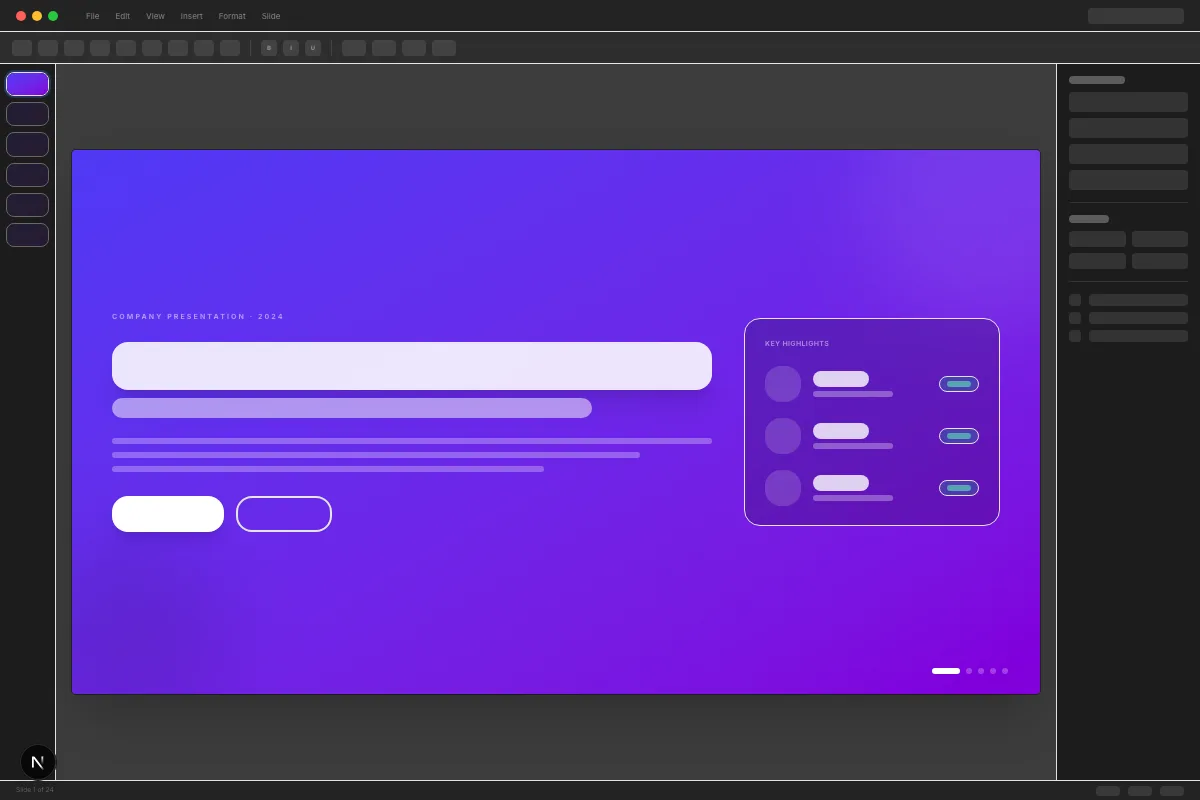Close the window with the red button
The width and height of the screenshot is (1200, 800).
click(21, 16)
